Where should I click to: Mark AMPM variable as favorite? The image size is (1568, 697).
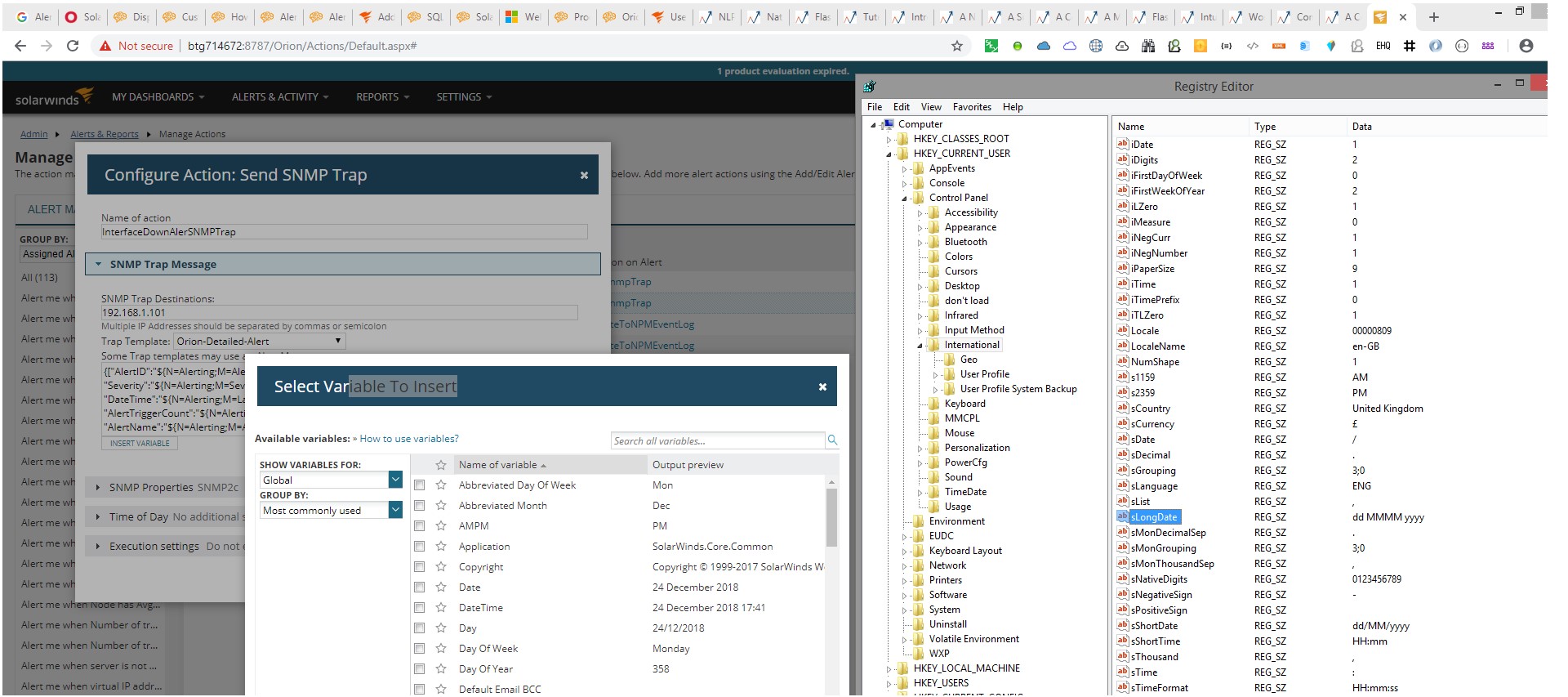pos(441,526)
